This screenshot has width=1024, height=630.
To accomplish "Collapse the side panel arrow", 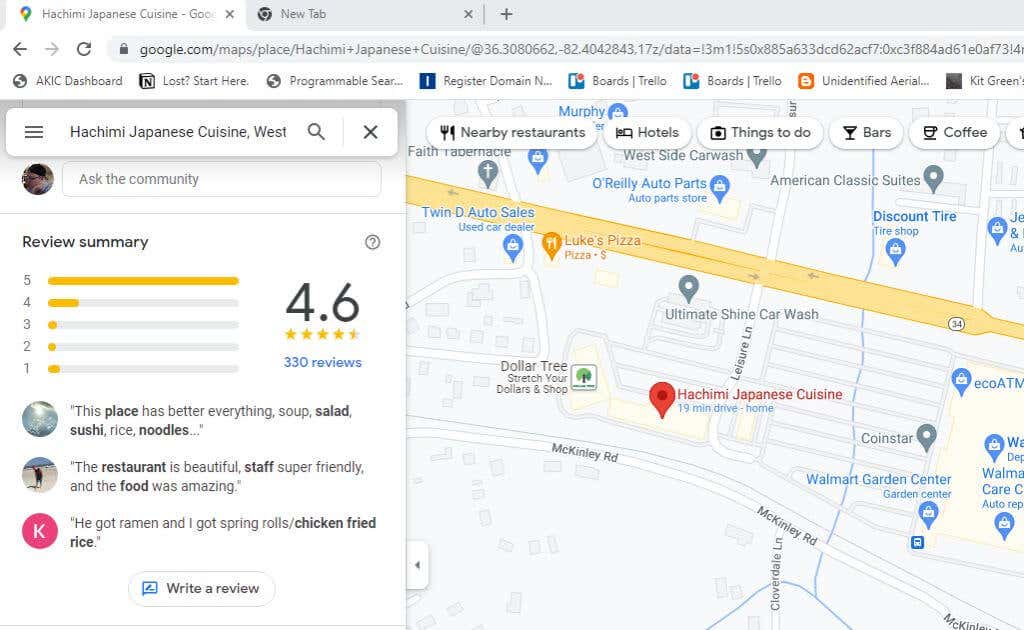I will (x=417, y=565).
